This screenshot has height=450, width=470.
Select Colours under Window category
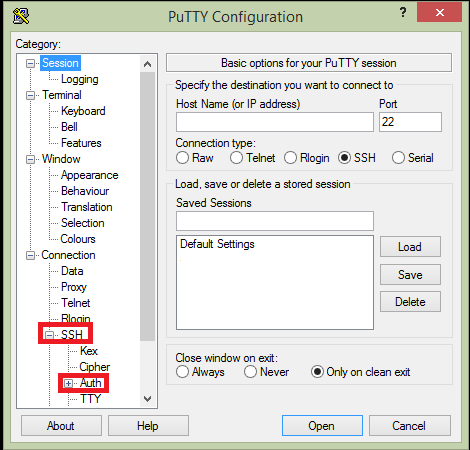tap(78, 239)
